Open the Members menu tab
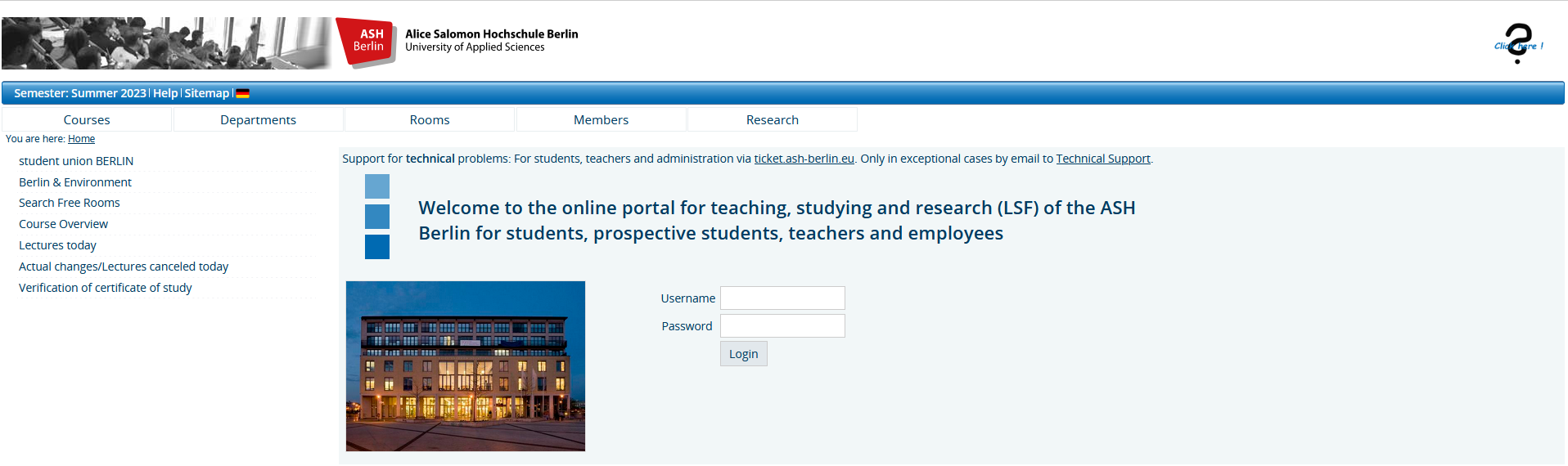The image size is (1568, 466). [601, 119]
